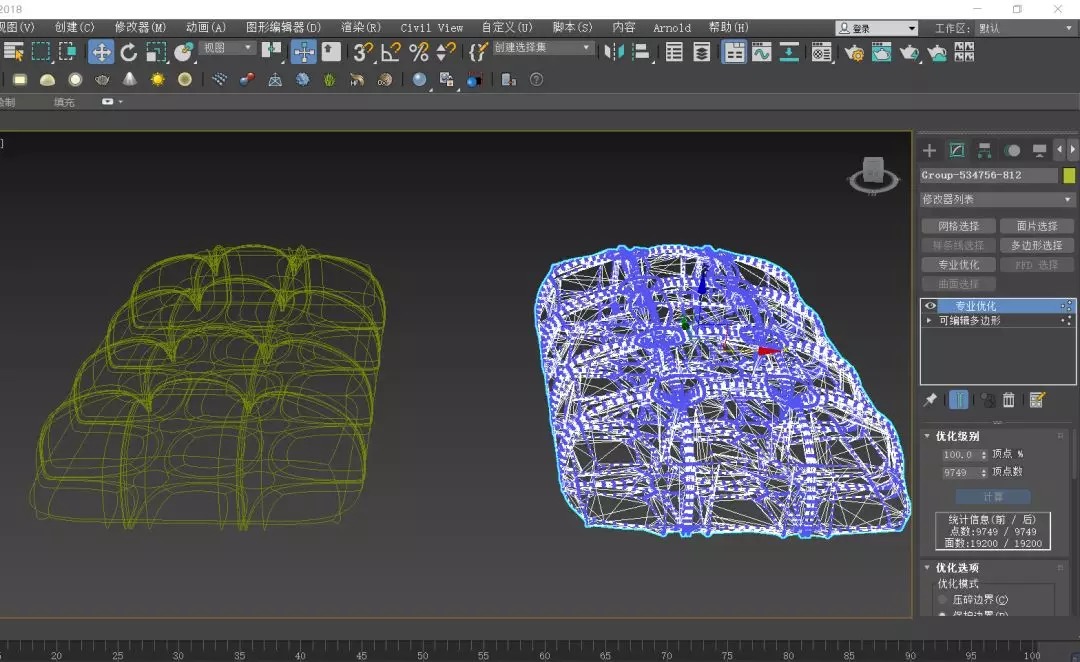Viewport: 1080px width, 662px height.
Task: Click the 多边形选择 button
Action: pos(1036,245)
